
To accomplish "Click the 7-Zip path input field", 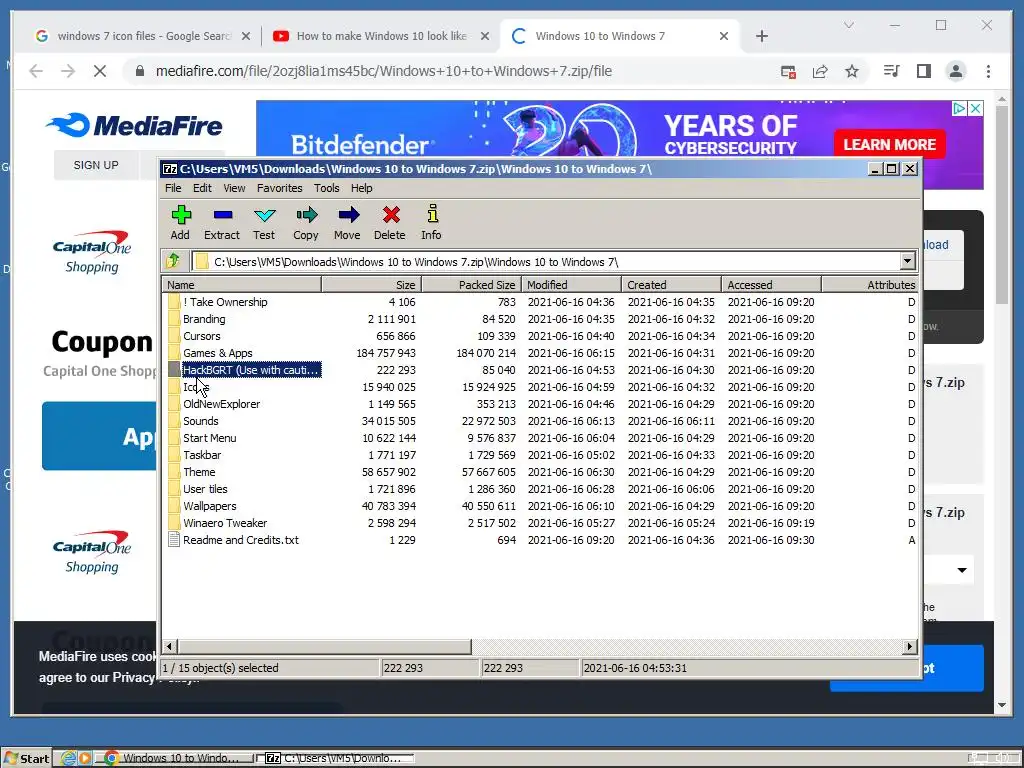I will click(545, 262).
